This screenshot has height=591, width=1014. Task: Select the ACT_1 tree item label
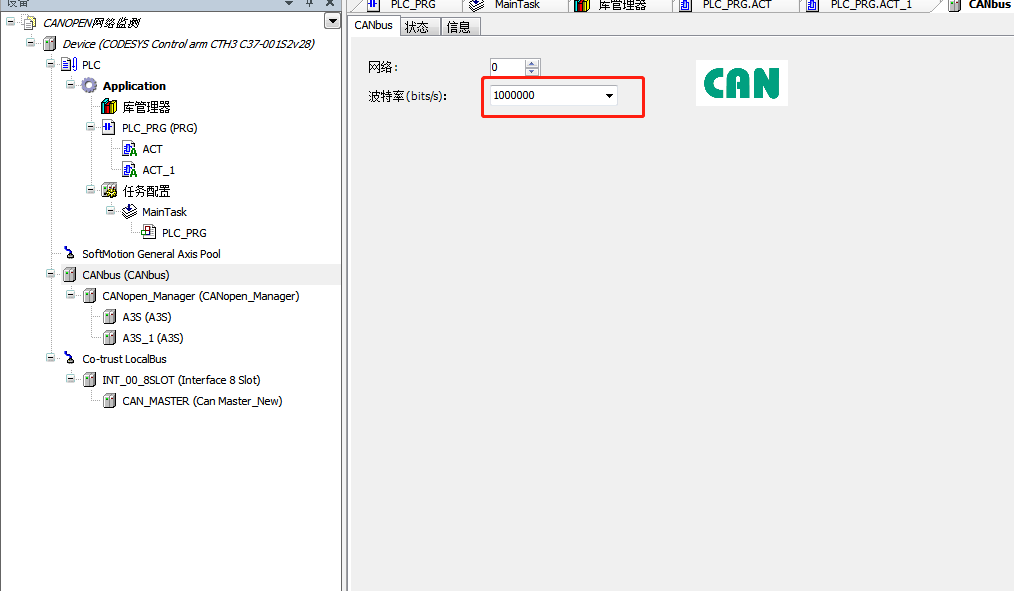coord(158,170)
